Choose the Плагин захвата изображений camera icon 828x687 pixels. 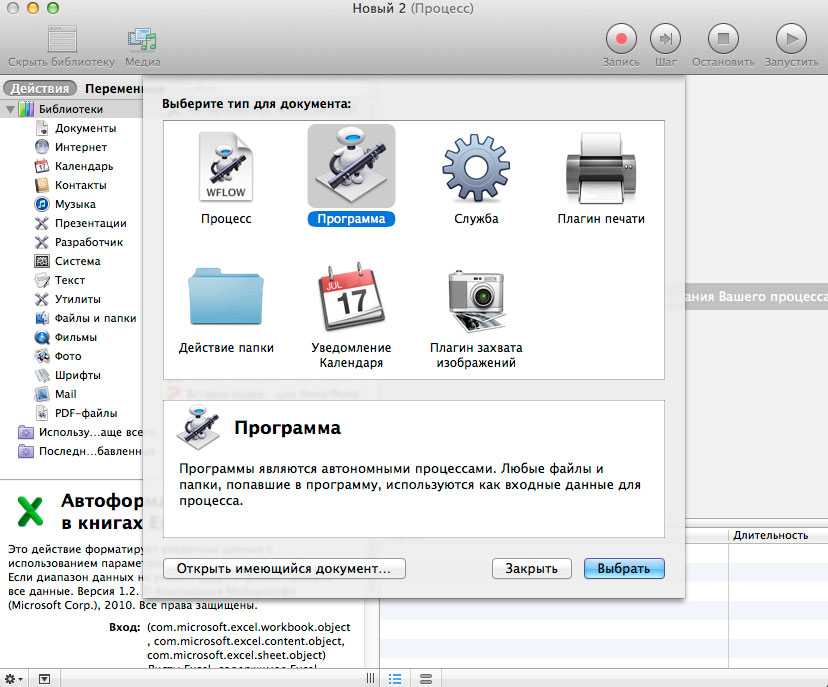pyautogui.click(x=476, y=299)
